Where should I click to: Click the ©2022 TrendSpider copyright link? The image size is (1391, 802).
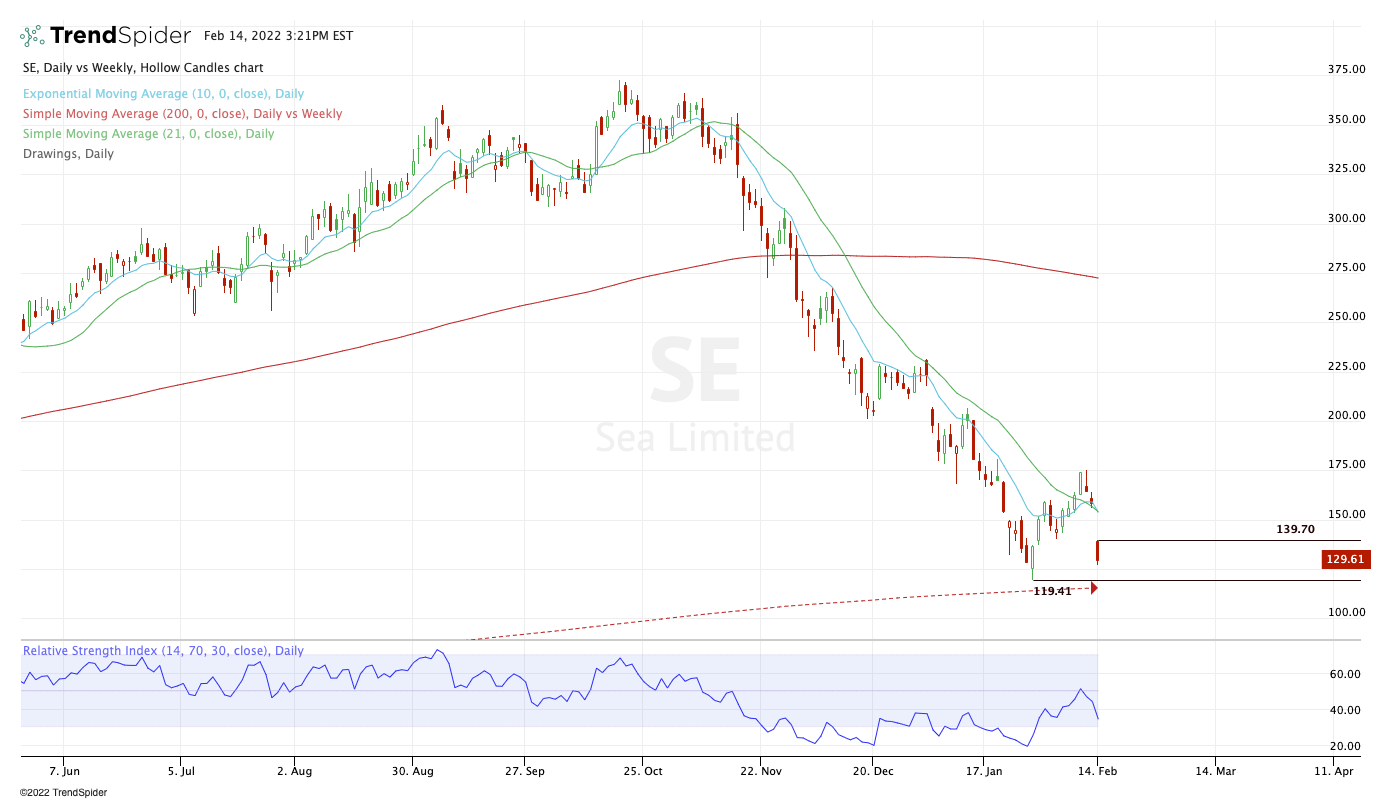coord(63,792)
